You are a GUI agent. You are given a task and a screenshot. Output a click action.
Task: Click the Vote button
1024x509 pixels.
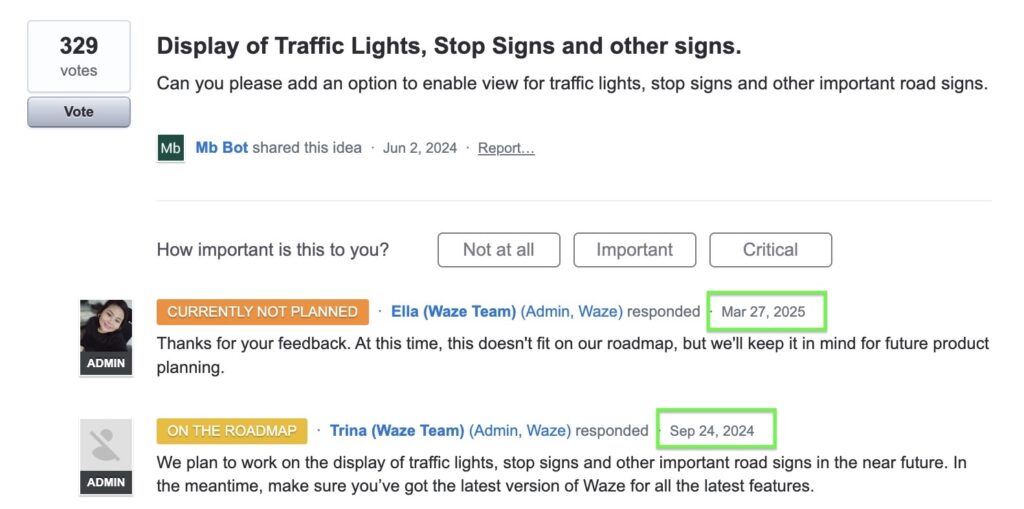click(78, 112)
